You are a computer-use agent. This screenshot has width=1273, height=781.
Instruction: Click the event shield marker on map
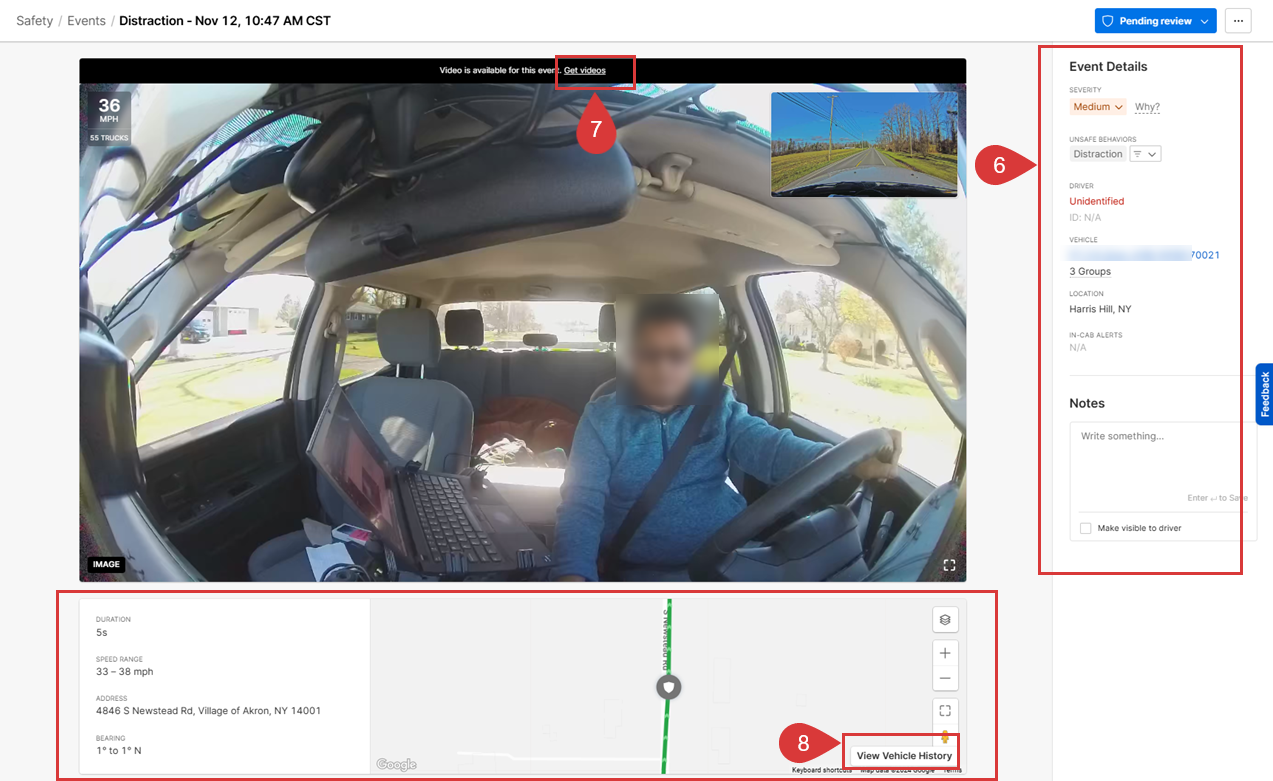668,687
